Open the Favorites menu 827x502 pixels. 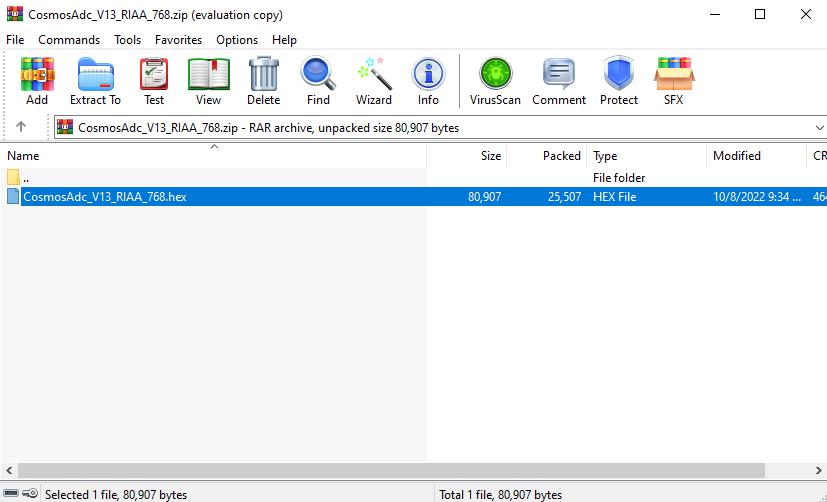pos(178,40)
